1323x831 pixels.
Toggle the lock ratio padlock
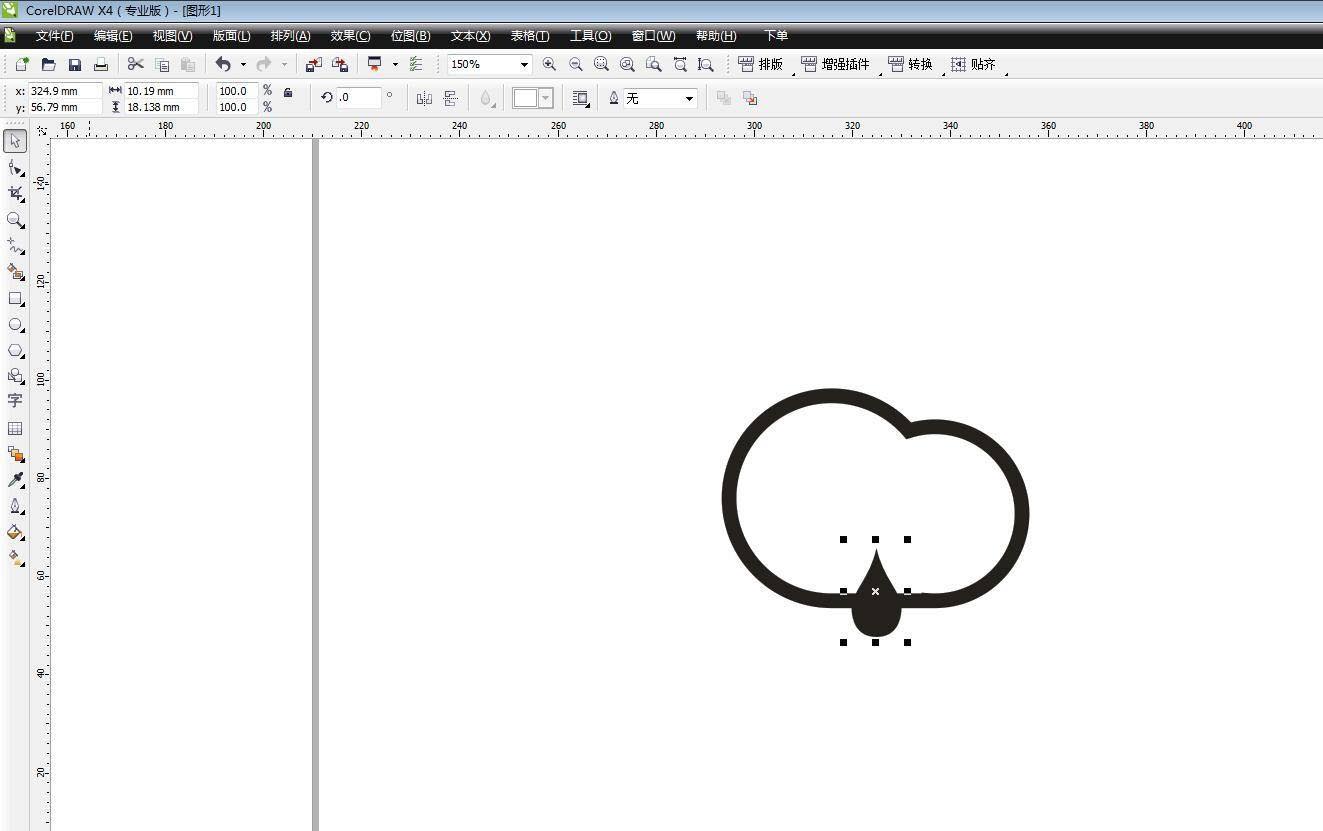(288, 93)
